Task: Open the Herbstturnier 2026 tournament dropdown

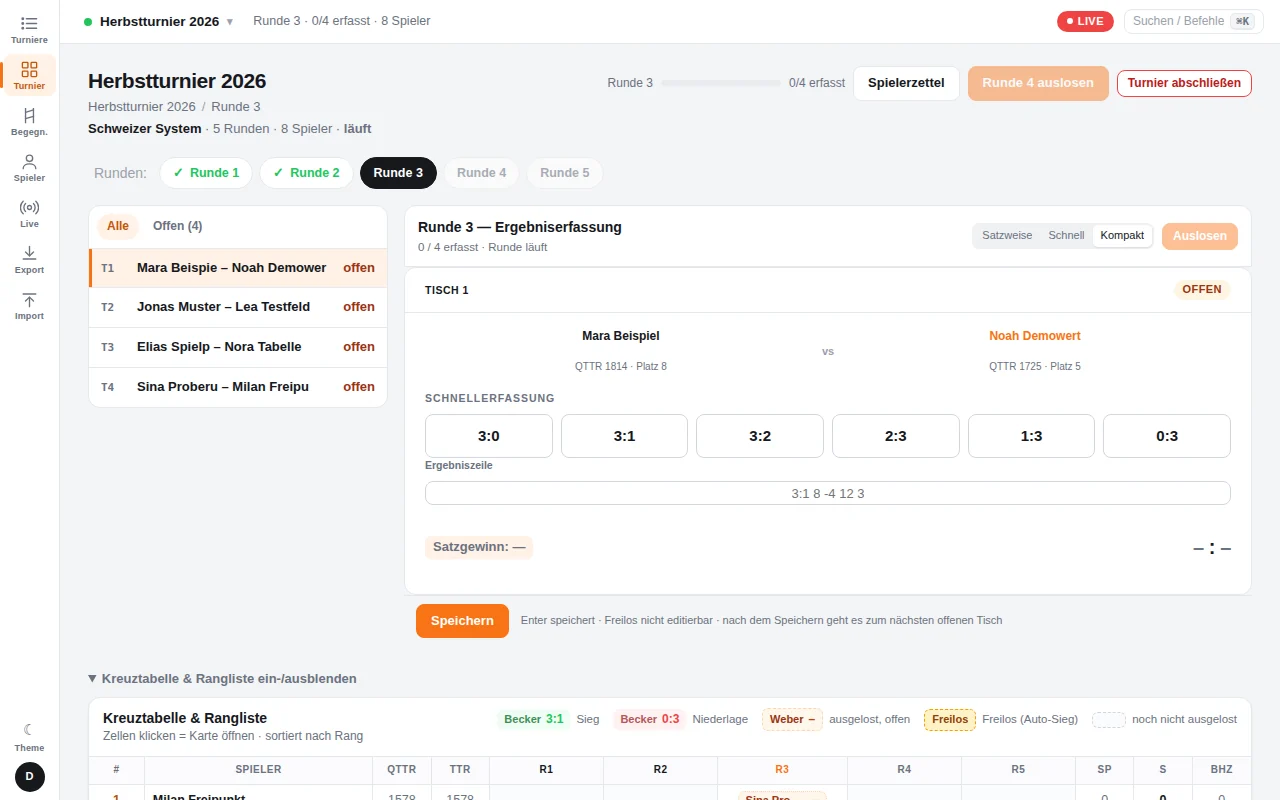Action: (x=159, y=21)
